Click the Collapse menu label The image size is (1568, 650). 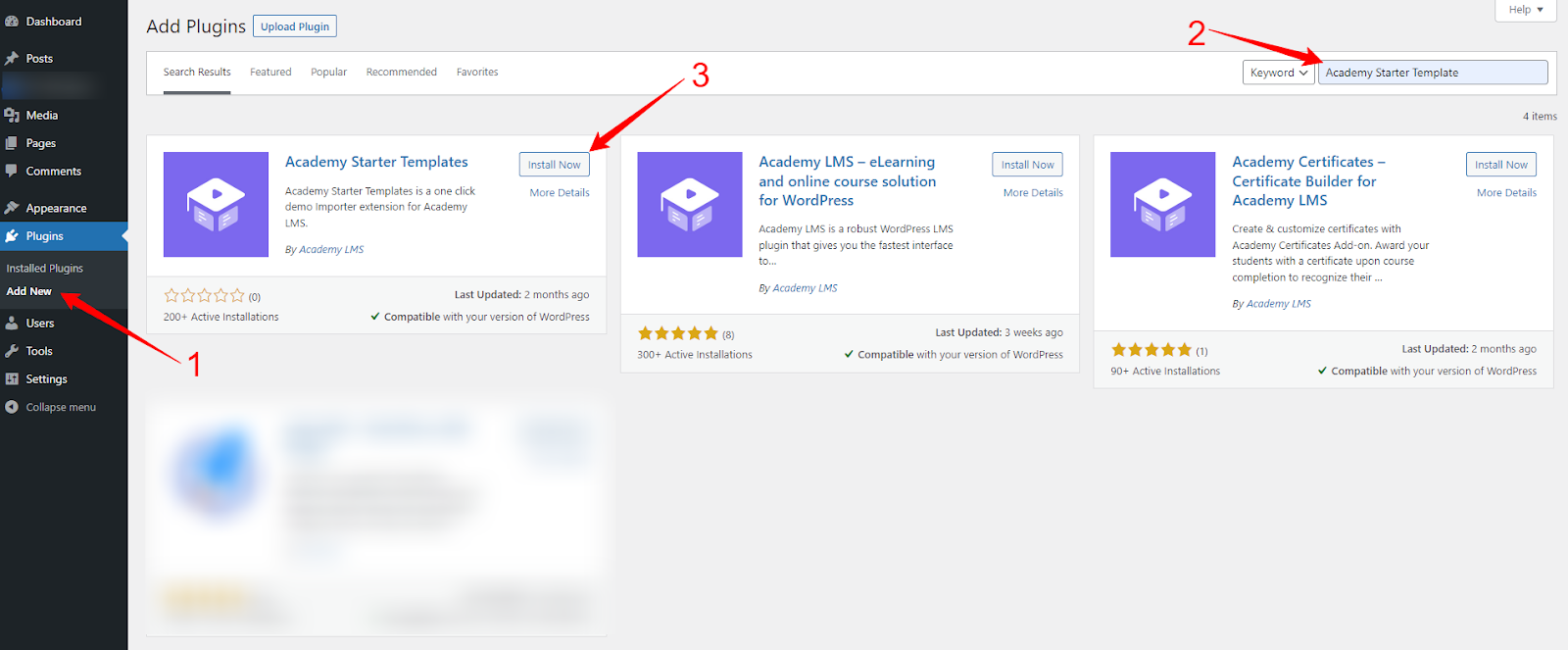61,408
